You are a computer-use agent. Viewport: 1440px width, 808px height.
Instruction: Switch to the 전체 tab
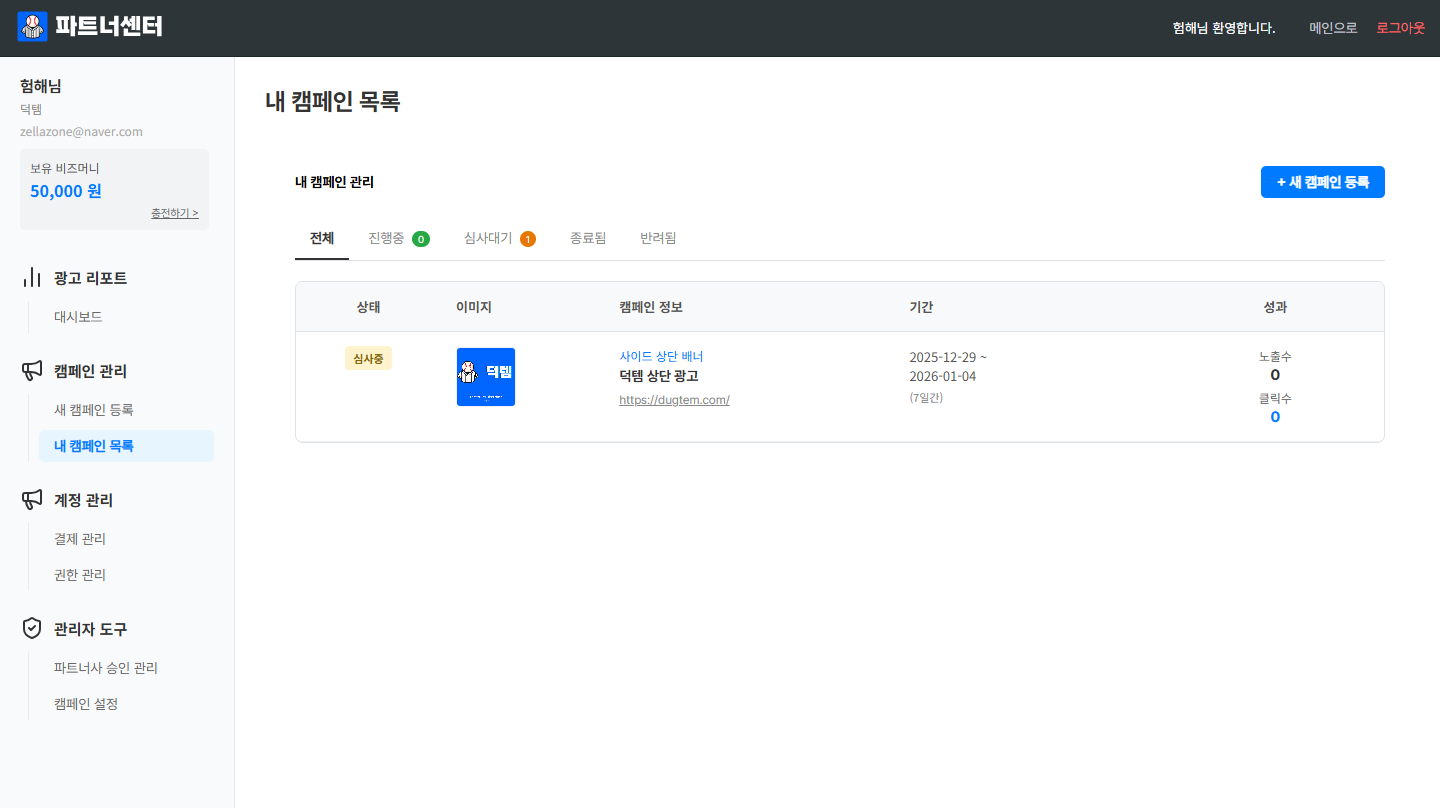pyautogui.click(x=322, y=238)
